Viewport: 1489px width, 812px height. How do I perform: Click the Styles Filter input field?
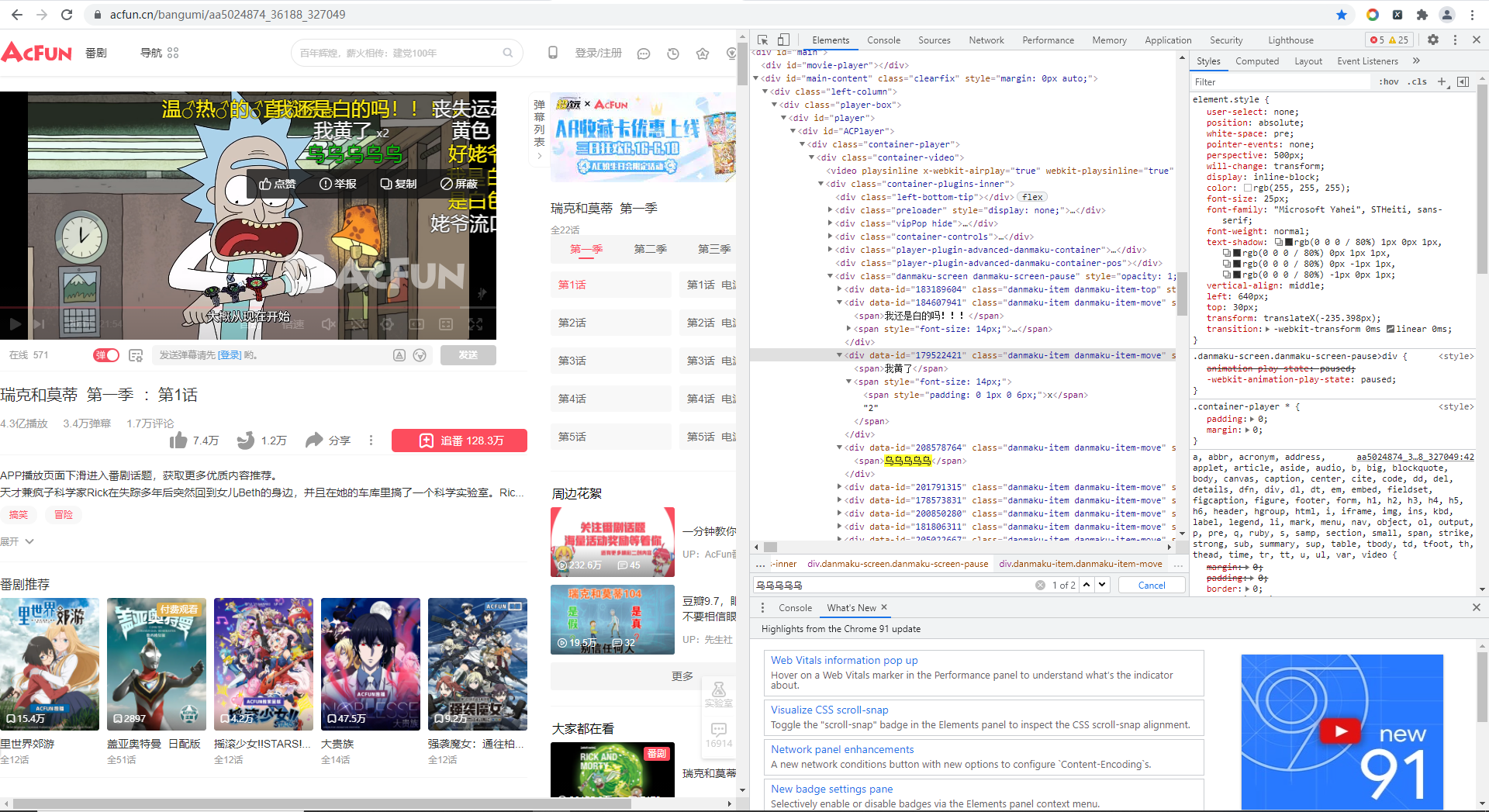point(1280,81)
